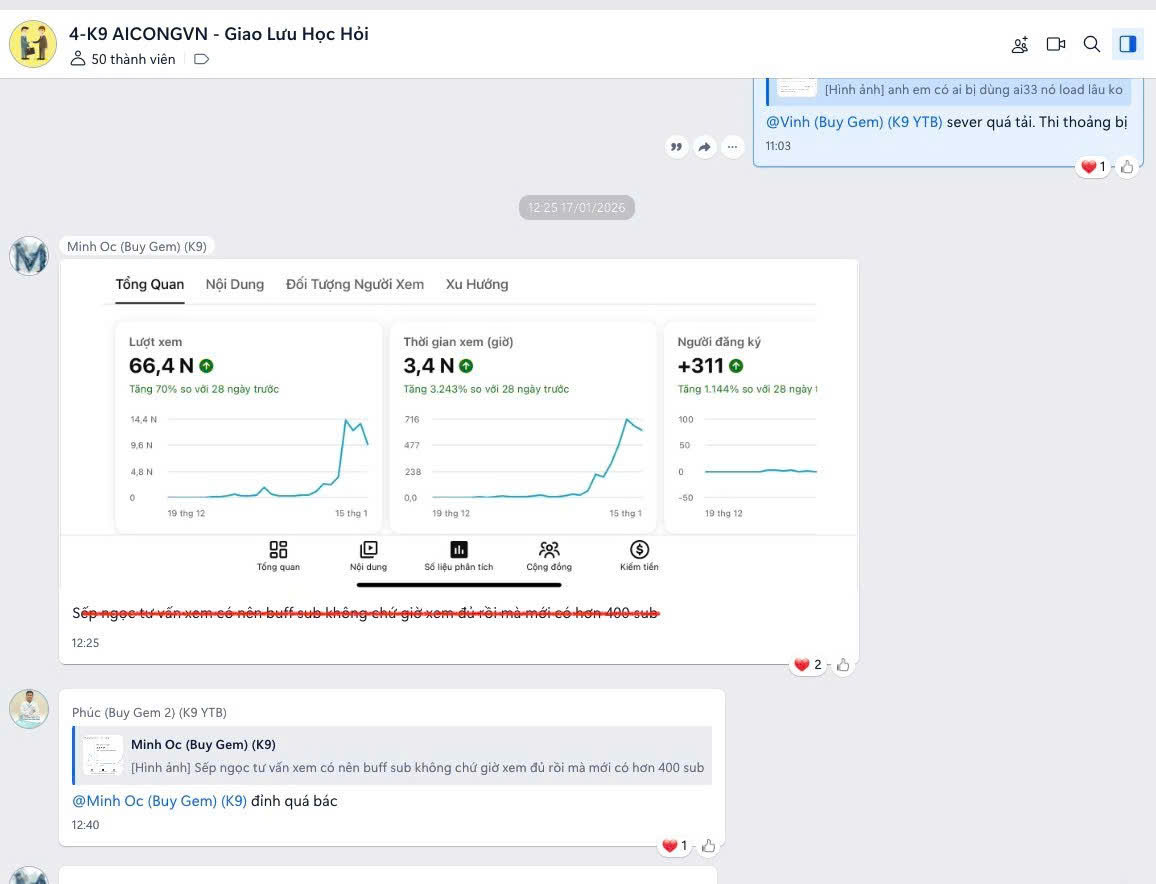1156x884 pixels.
Task: Select the Đối Tượng Người Xem tab
Action: click(355, 285)
